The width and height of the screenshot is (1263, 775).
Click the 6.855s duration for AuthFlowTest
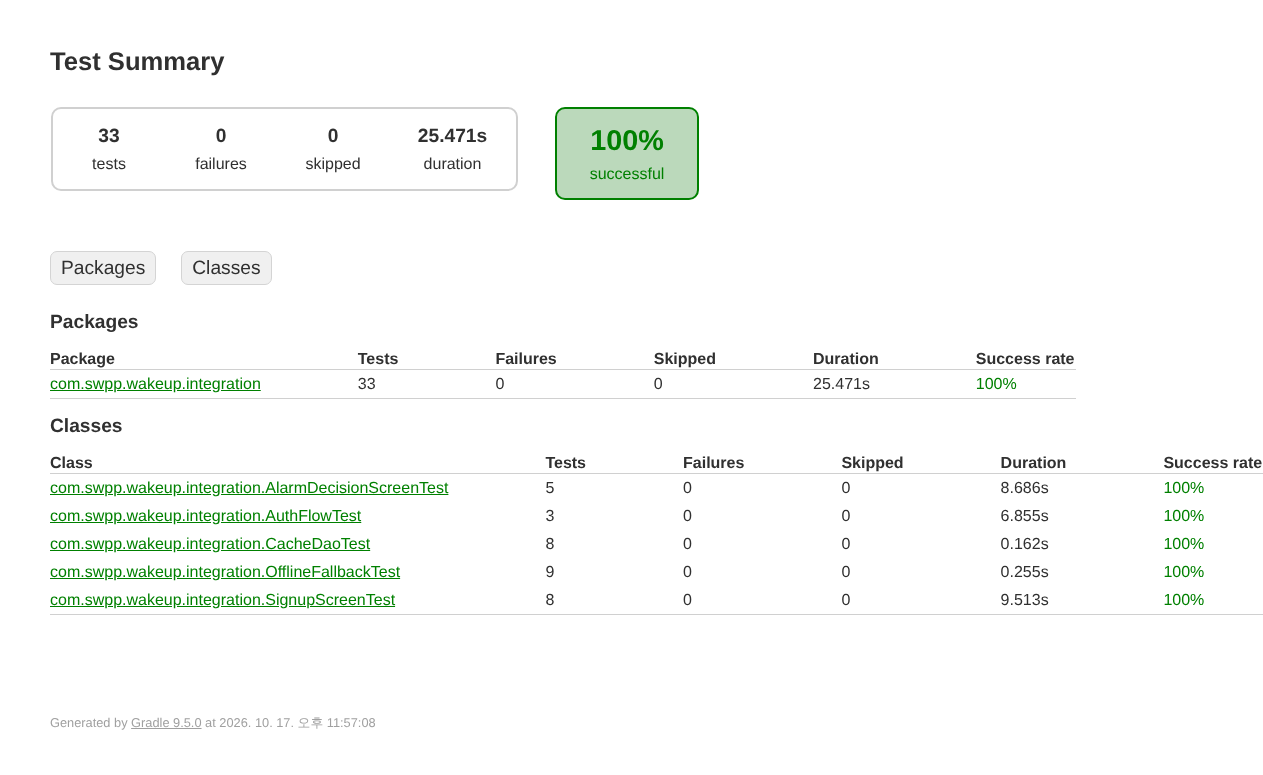[1025, 516]
